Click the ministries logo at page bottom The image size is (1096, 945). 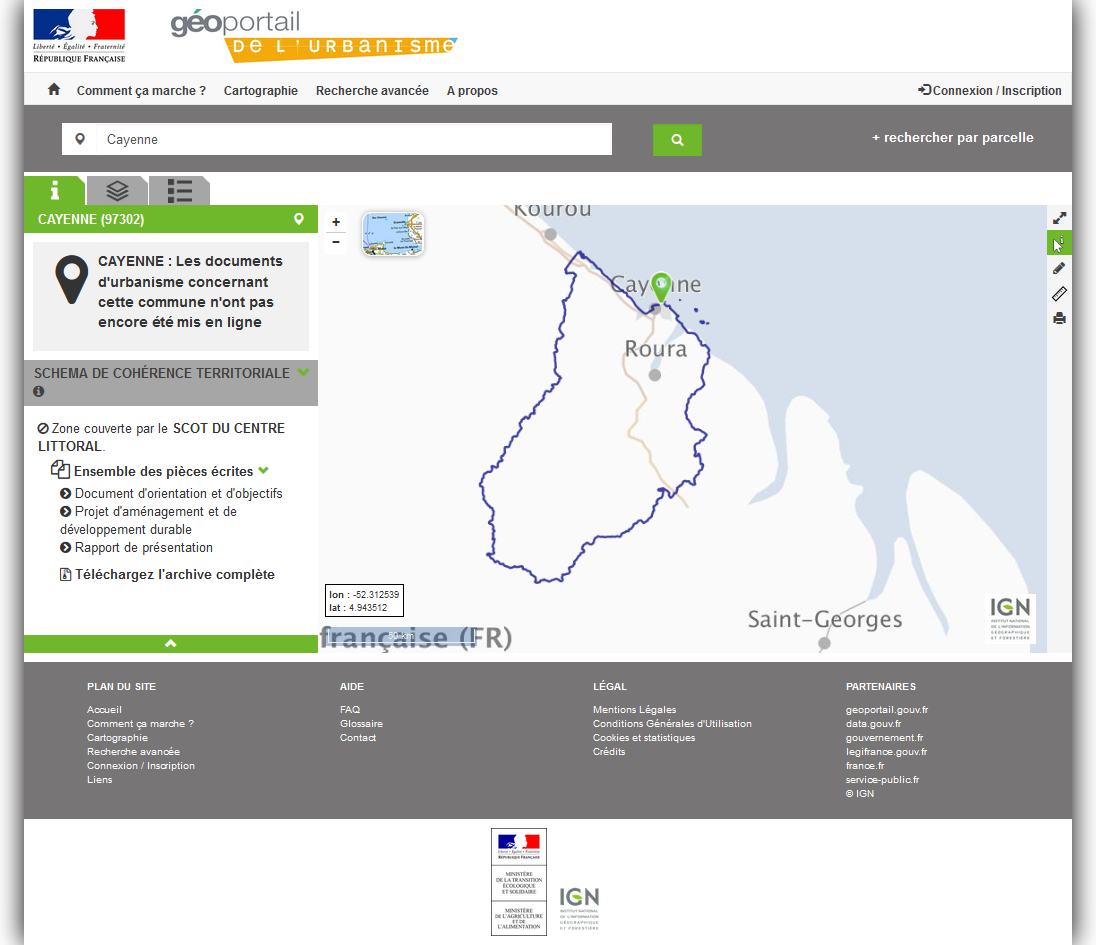[519, 882]
